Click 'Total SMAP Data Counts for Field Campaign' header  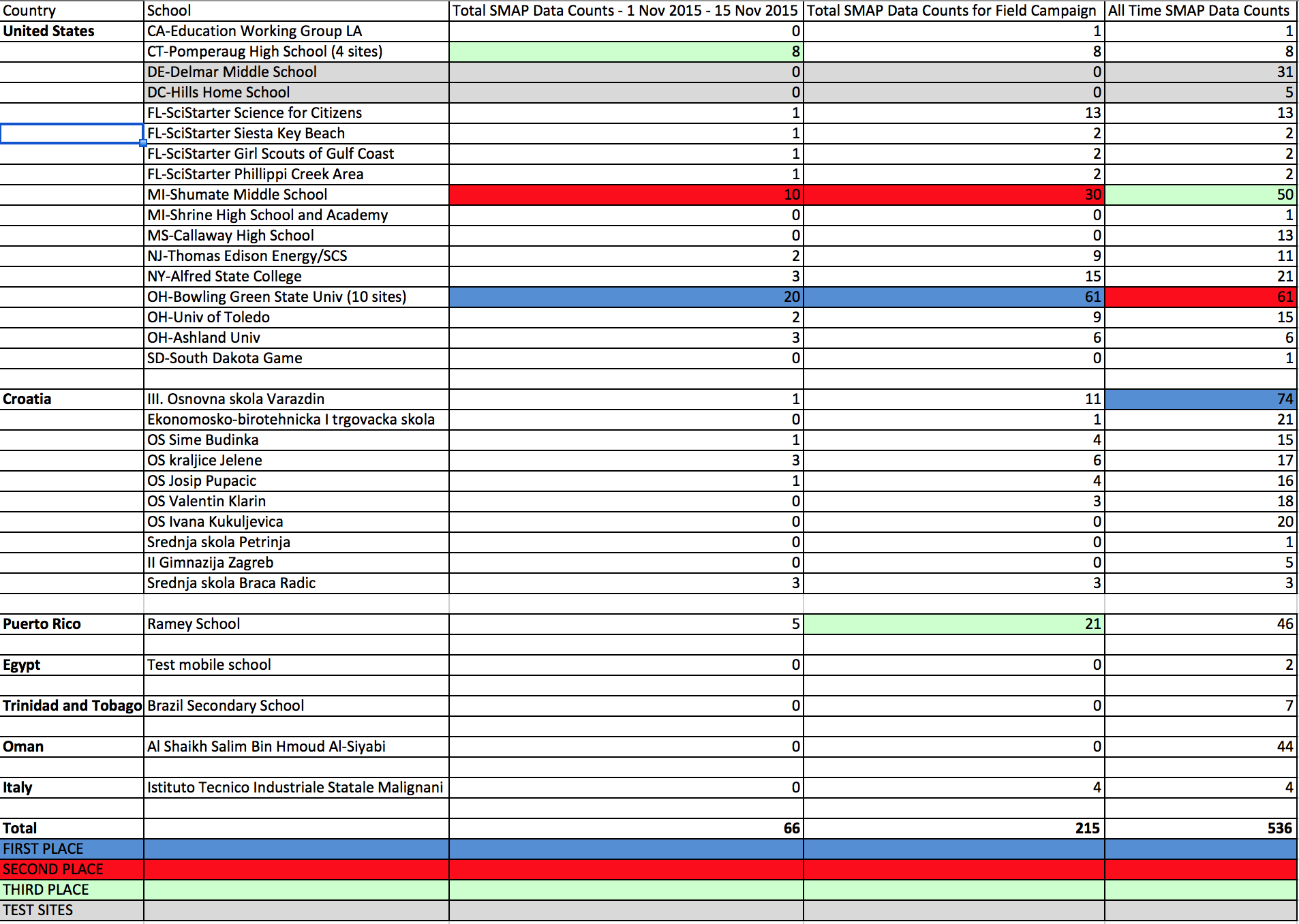pyautogui.click(x=954, y=11)
